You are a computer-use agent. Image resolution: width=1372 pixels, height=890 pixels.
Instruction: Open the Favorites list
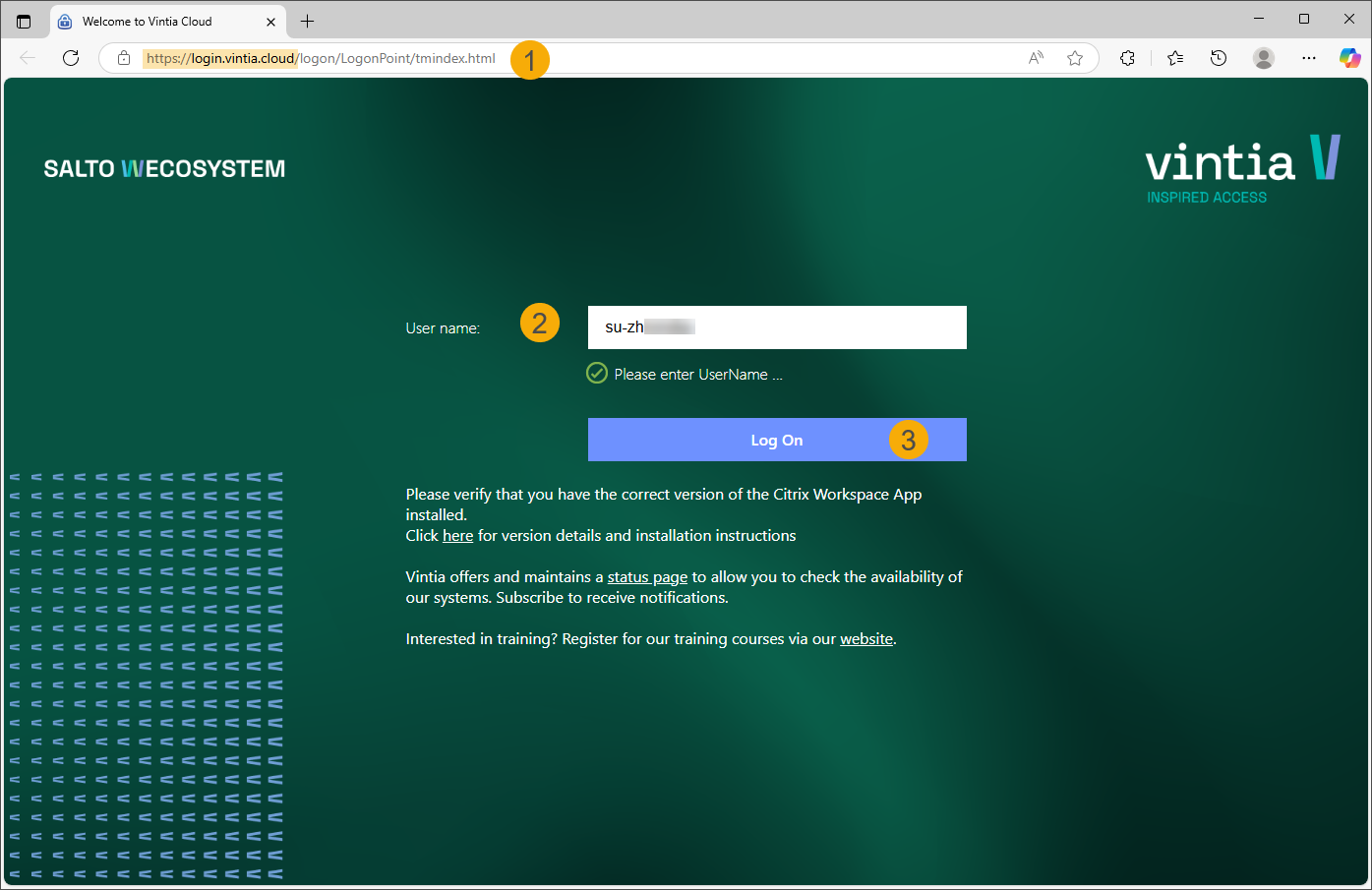(x=1174, y=58)
